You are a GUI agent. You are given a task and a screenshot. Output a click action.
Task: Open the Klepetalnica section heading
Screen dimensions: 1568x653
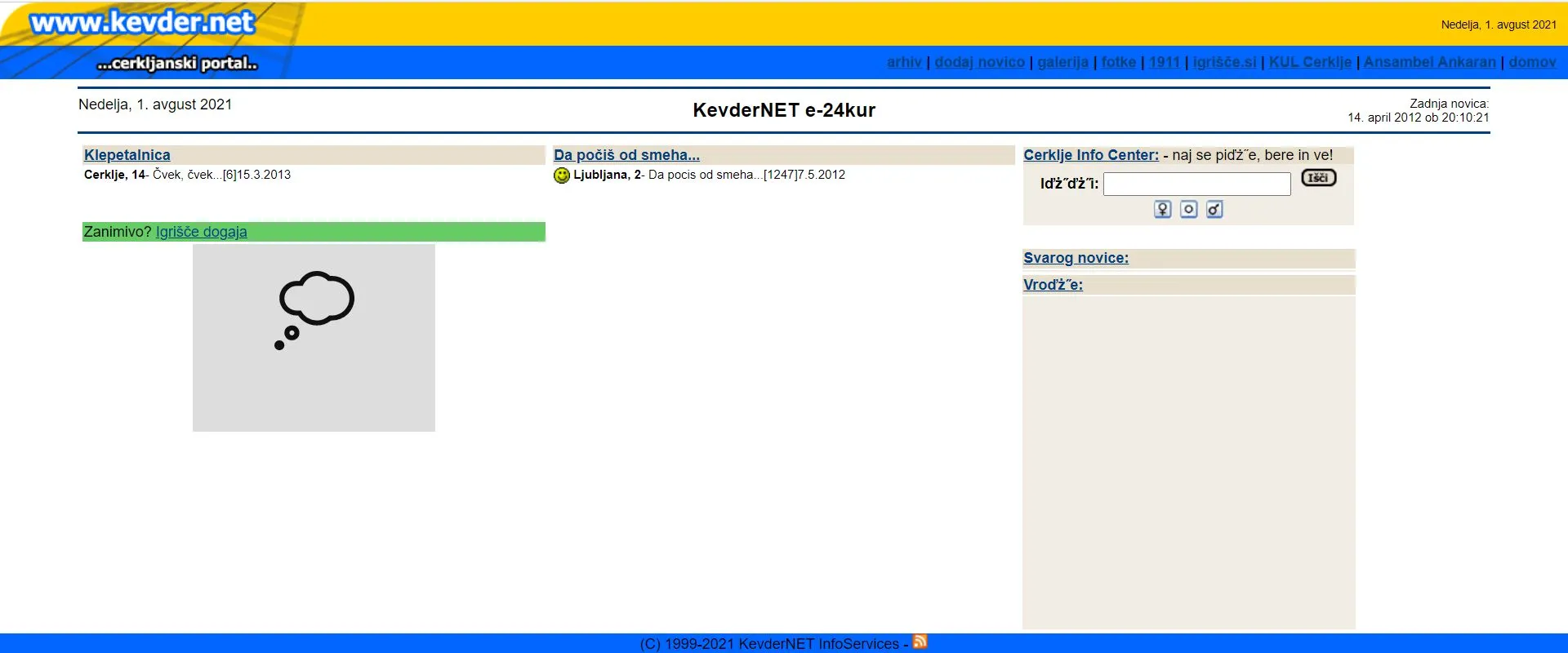coord(127,155)
